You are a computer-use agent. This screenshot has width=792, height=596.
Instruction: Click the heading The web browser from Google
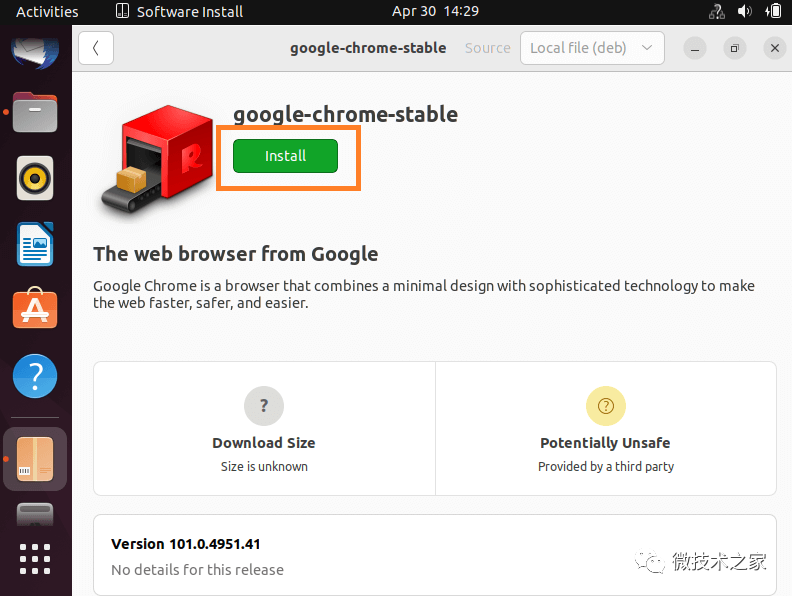236,254
